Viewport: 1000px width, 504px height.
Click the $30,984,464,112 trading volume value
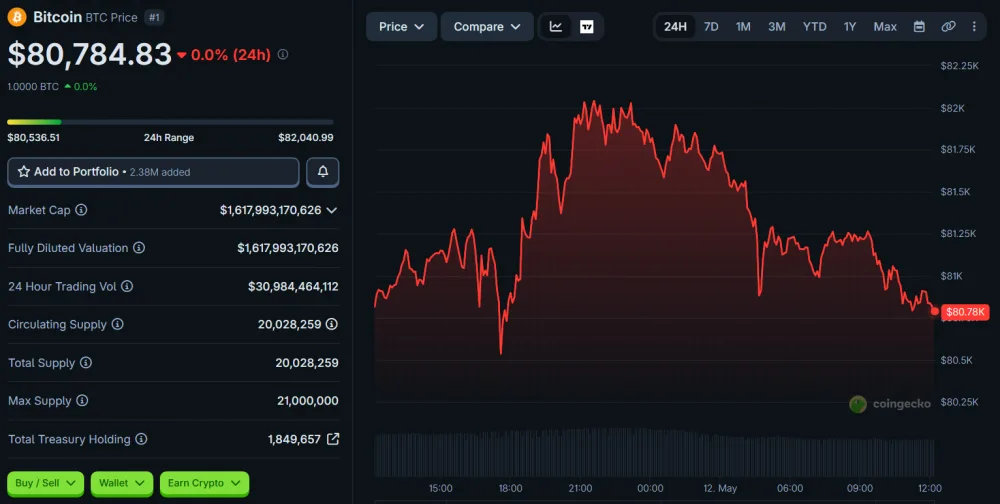point(293,286)
